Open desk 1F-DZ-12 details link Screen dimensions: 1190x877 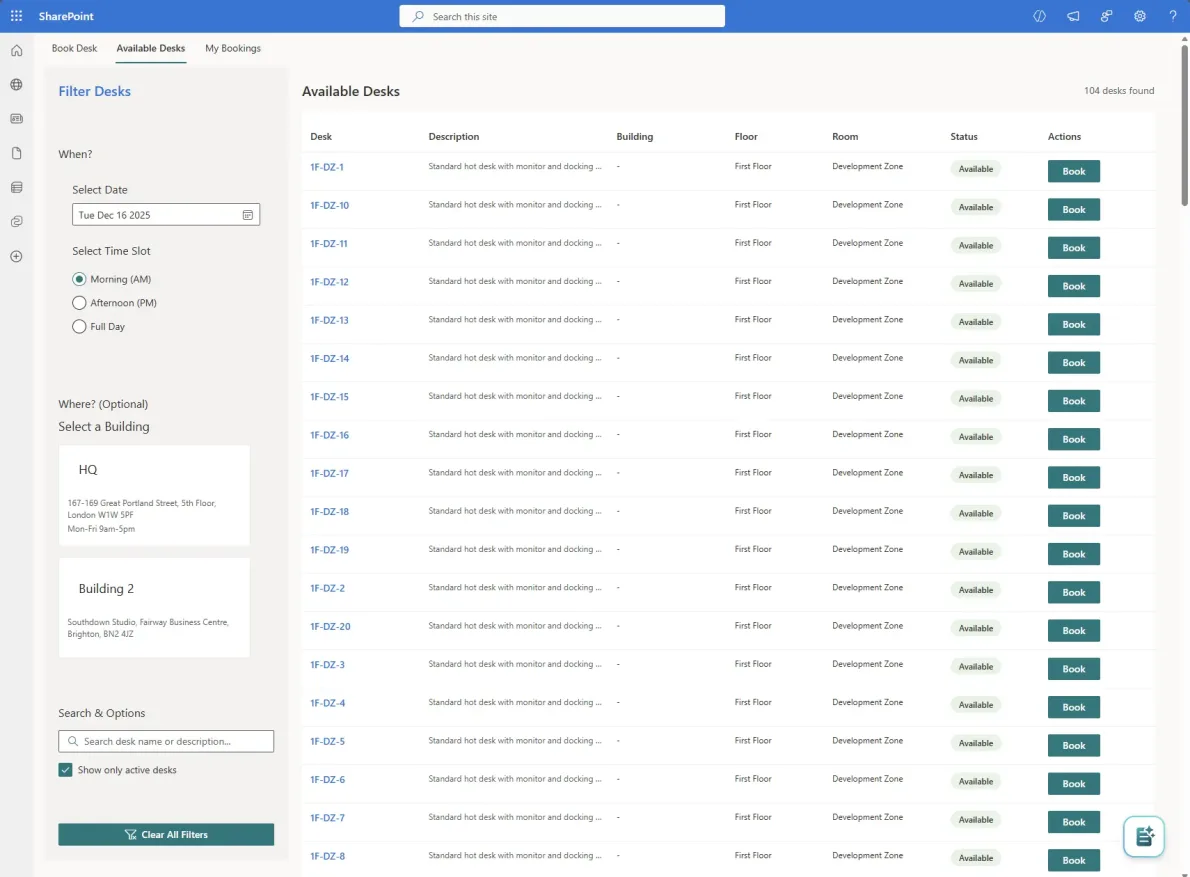tap(329, 281)
